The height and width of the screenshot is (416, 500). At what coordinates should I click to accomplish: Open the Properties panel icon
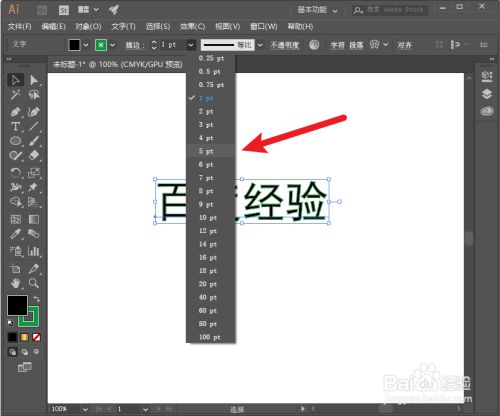tap(487, 76)
